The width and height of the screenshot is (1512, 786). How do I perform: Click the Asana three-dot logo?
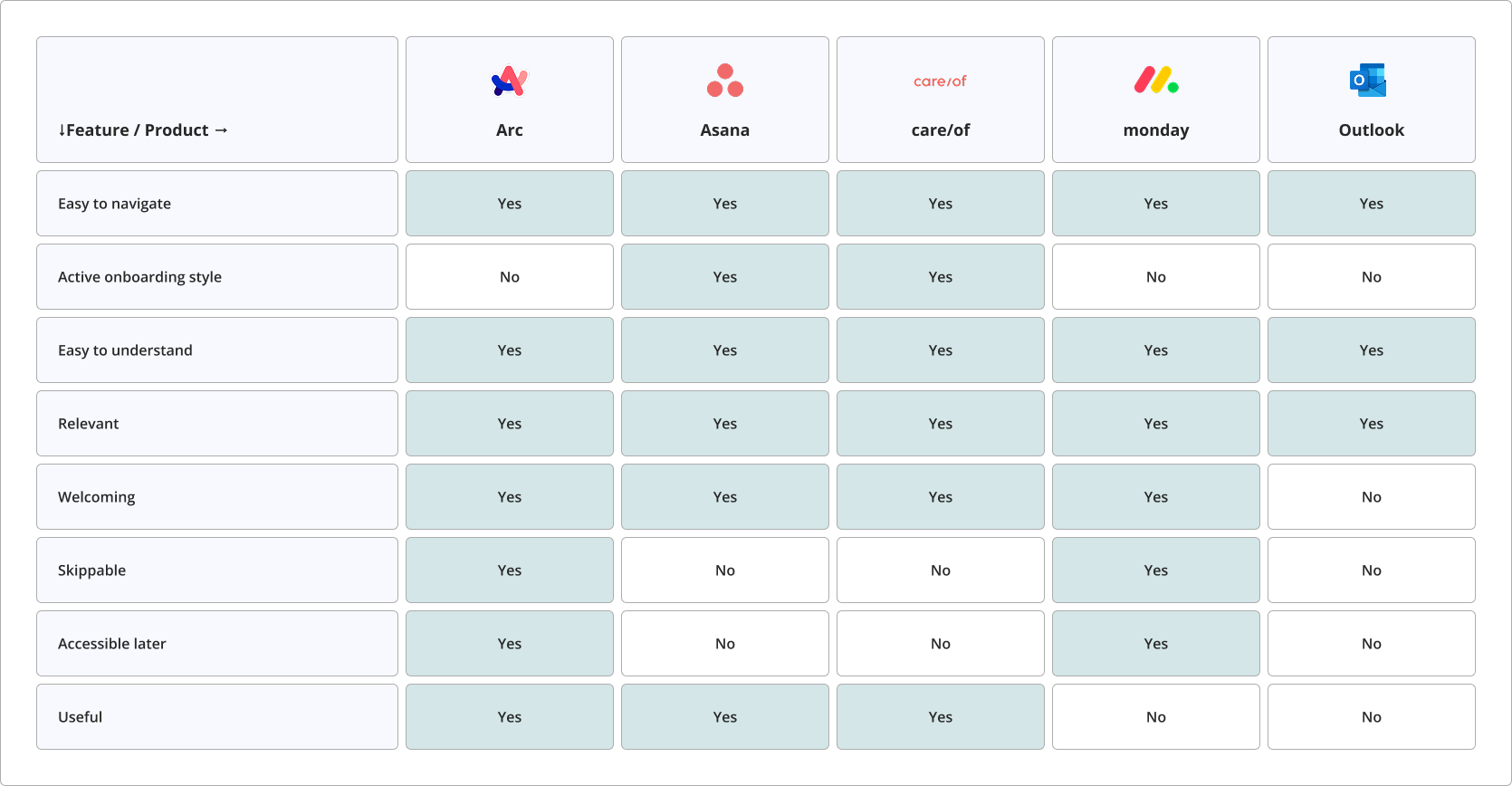click(725, 81)
